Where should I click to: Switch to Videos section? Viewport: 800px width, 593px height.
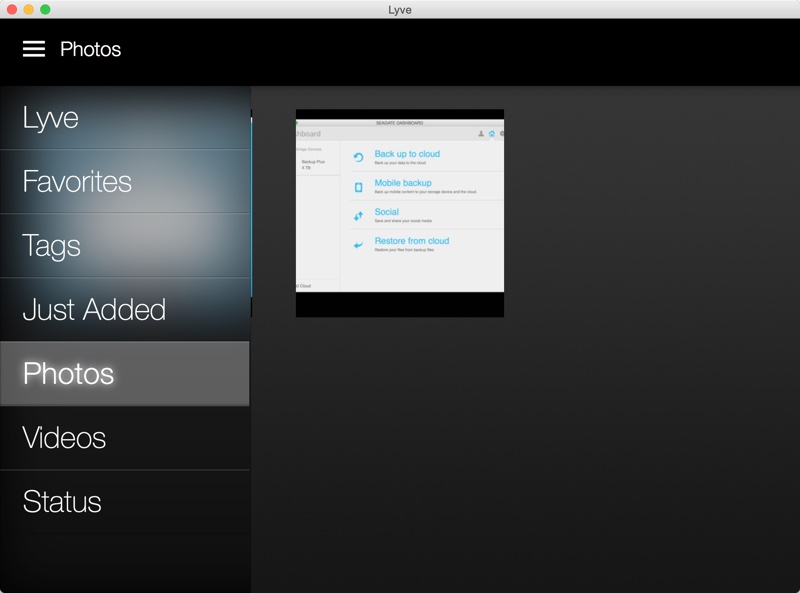(x=125, y=438)
